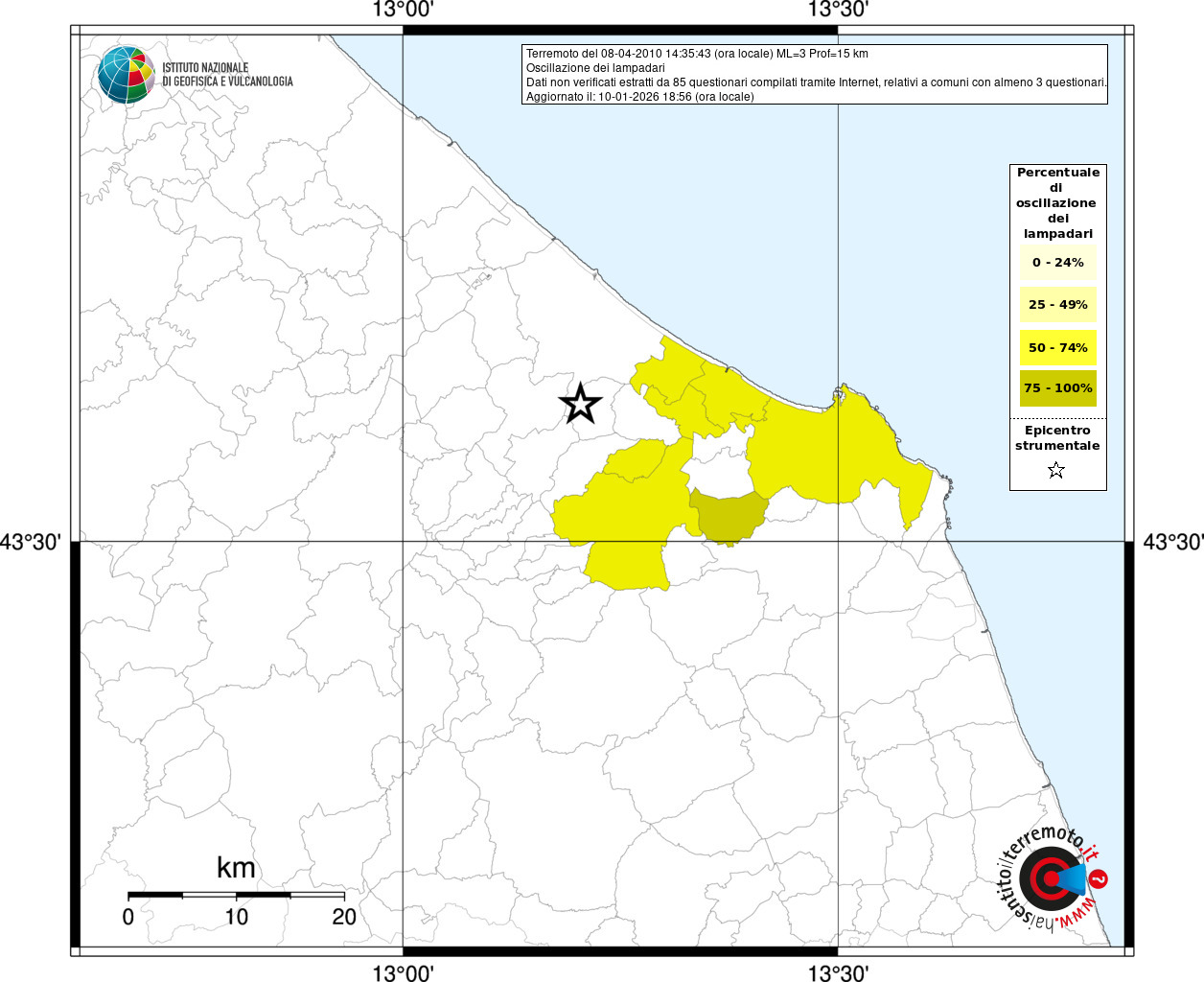This screenshot has height=982, width=1204.
Task: Click the epicenter star on the map
Action: pos(580,404)
